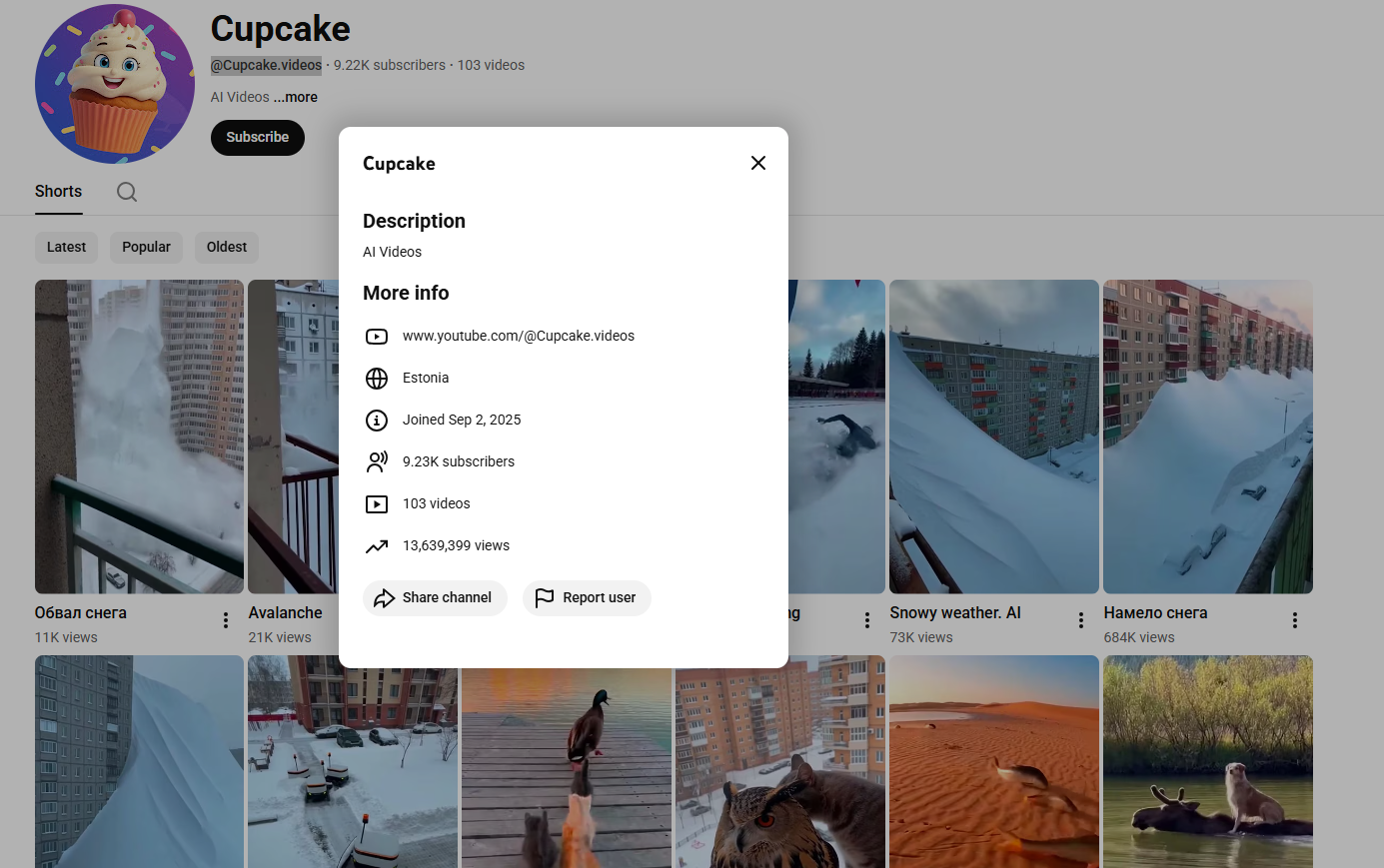
Task: Open options menu for Обвал снега video
Action: coord(226,620)
